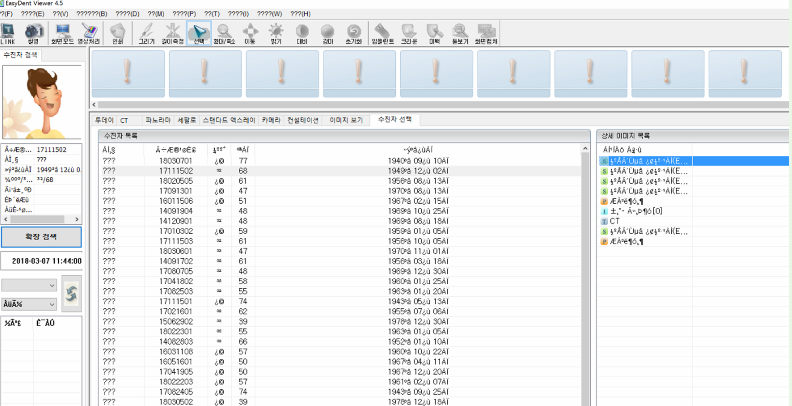792x406 pixels.
Task: Select the 그리기 drawing pen tool
Action: coord(146,34)
